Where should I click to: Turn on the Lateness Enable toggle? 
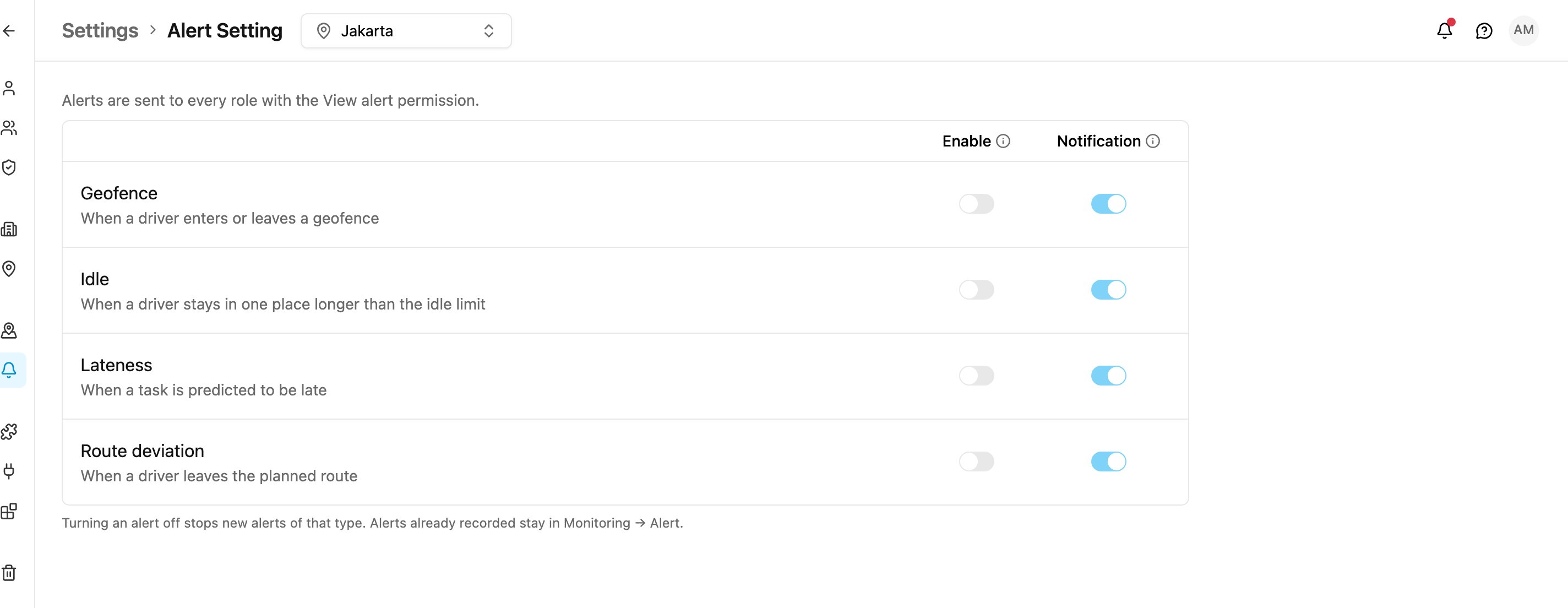[x=976, y=376]
